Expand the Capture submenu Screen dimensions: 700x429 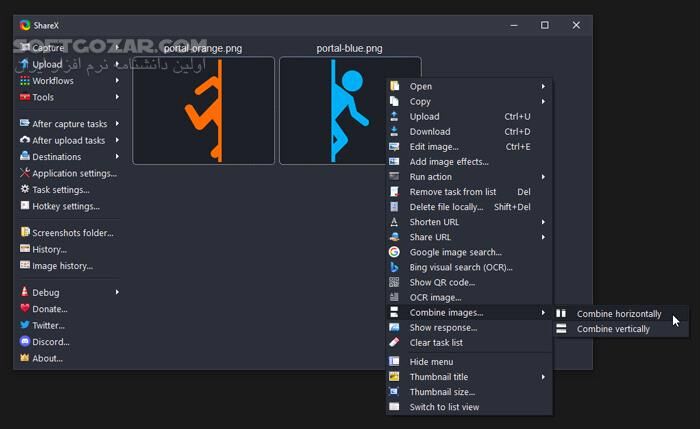(x=117, y=47)
